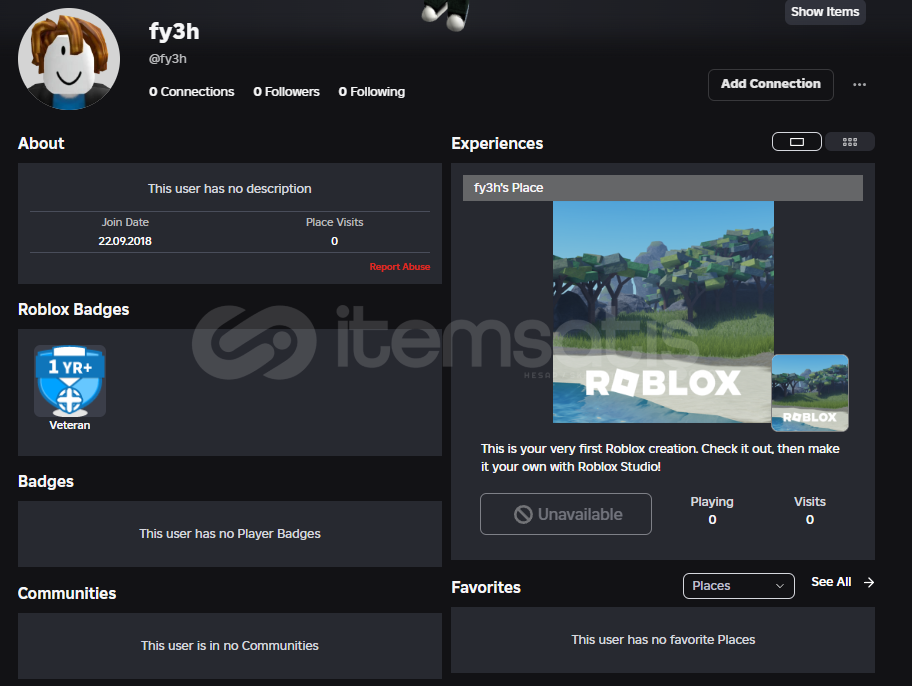This screenshot has width=912, height=686.
Task: Click the Unavailable play button
Action: 566,514
